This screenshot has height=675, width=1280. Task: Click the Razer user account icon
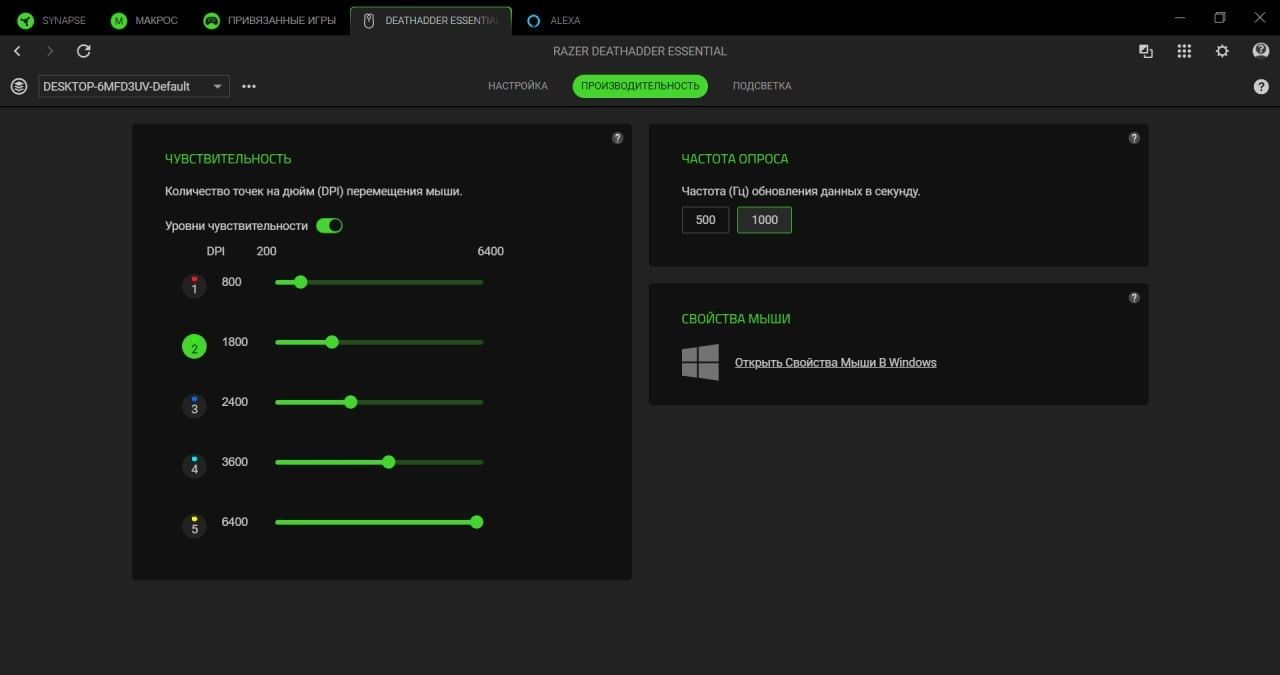(x=1261, y=51)
